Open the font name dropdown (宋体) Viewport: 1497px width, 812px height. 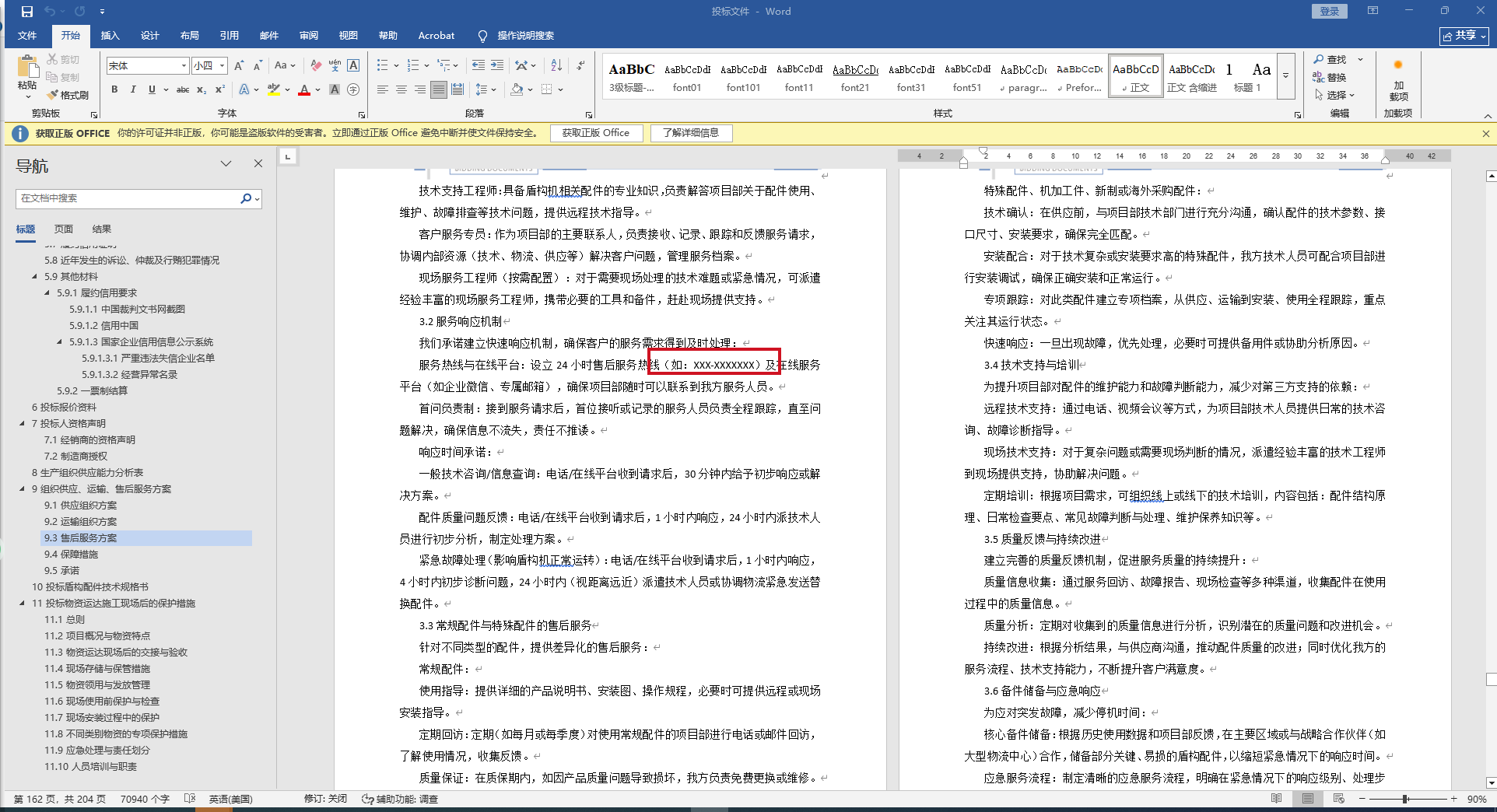click(184, 66)
